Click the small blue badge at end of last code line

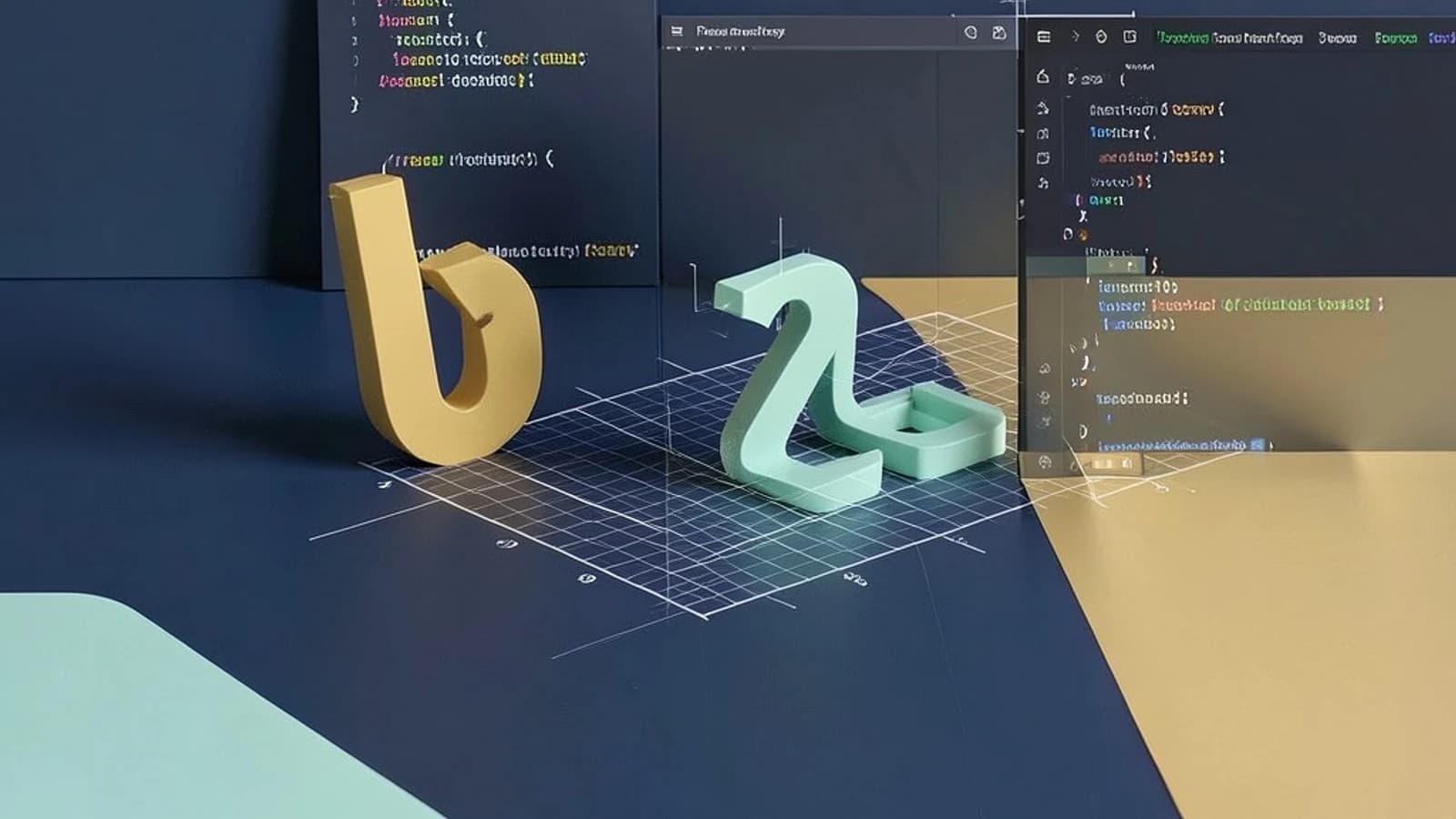[1257, 445]
